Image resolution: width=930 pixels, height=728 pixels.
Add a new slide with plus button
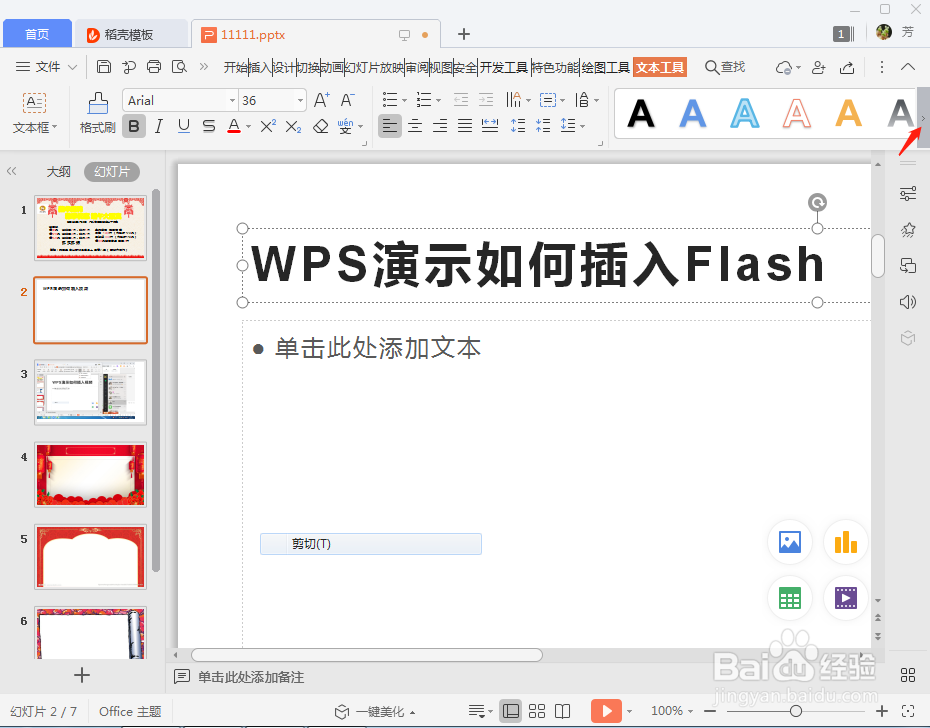tap(82, 675)
